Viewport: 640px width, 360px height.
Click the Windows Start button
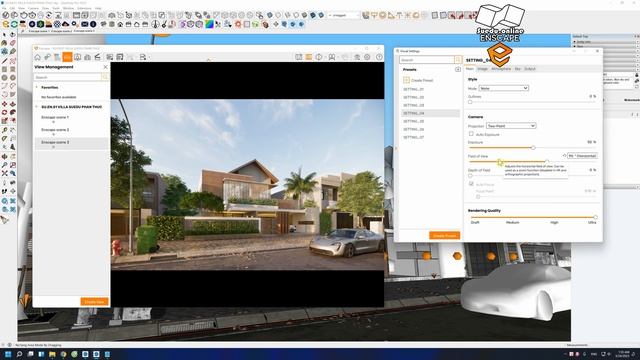click(8, 354)
